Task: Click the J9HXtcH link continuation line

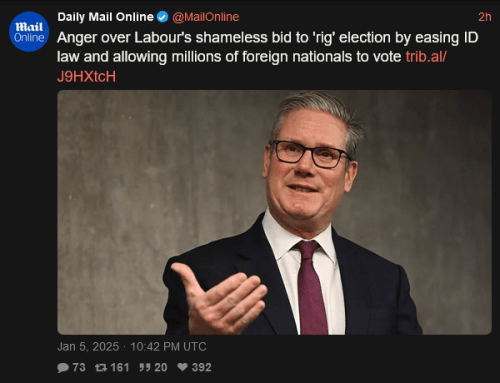Action: 86,77
